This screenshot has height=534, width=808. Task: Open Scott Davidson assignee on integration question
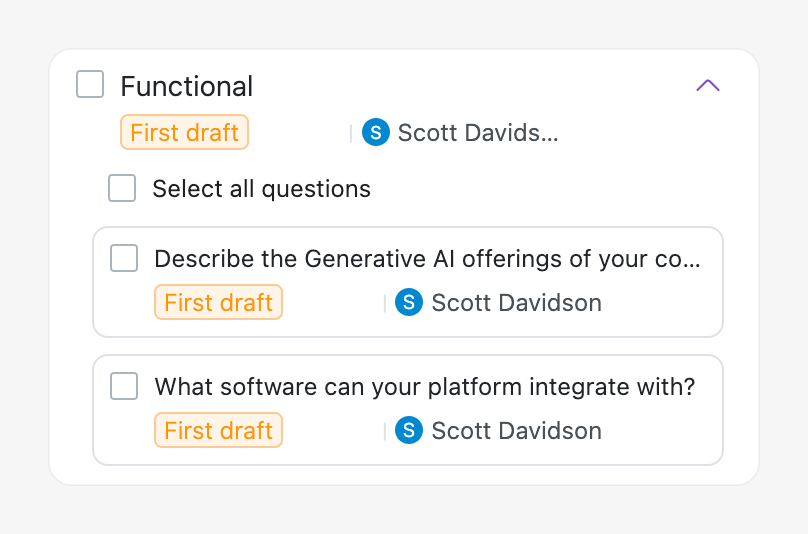[x=516, y=430]
